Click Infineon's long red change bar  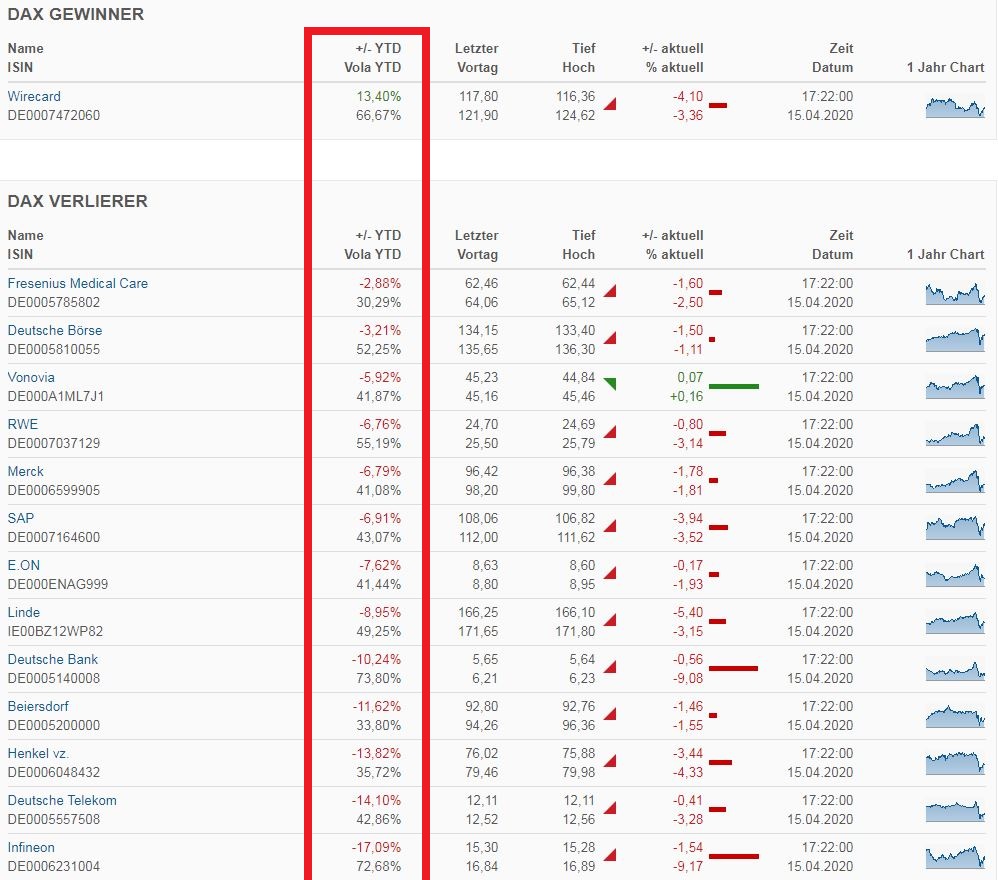click(x=734, y=856)
